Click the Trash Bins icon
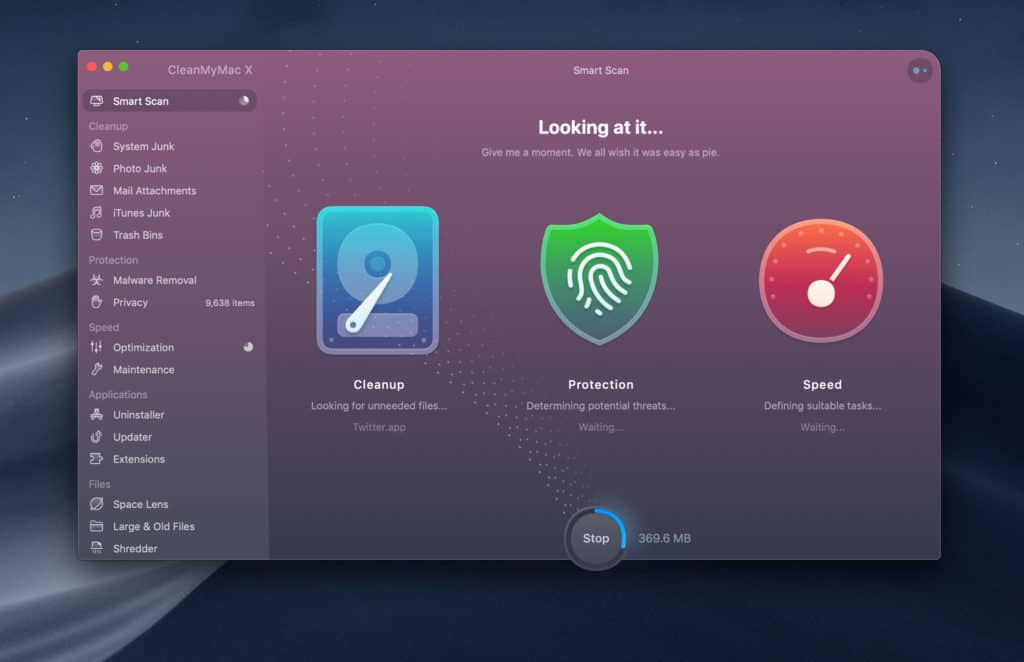1024x662 pixels. (97, 234)
